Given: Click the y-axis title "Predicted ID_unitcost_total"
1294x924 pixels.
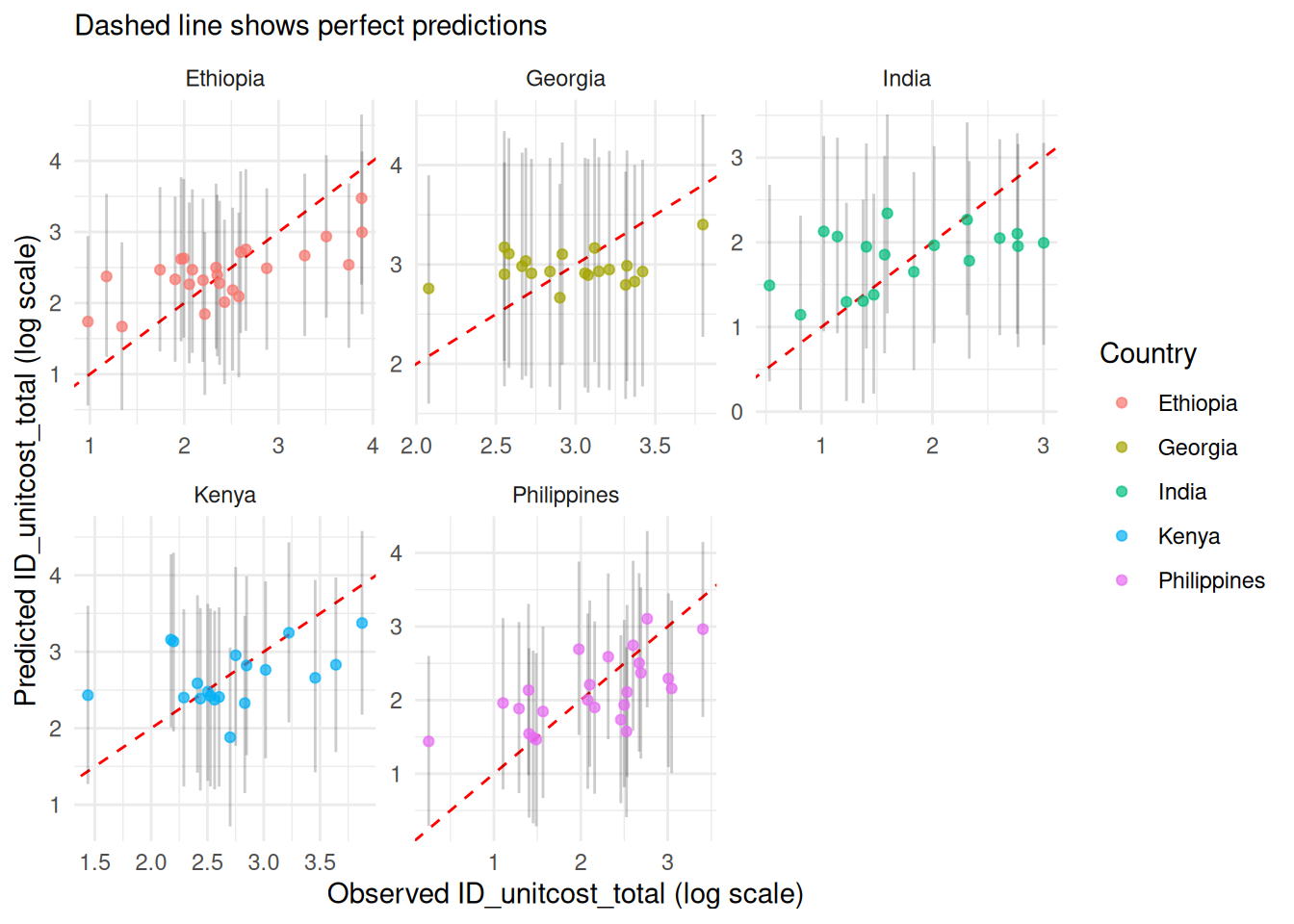Looking at the screenshot, I should pos(26,471).
